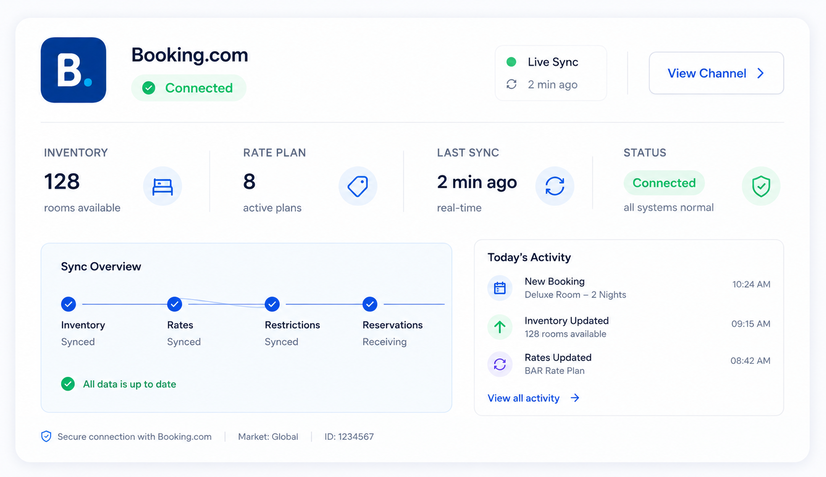Click the Booking.com logo icon

pyautogui.click(x=73, y=70)
